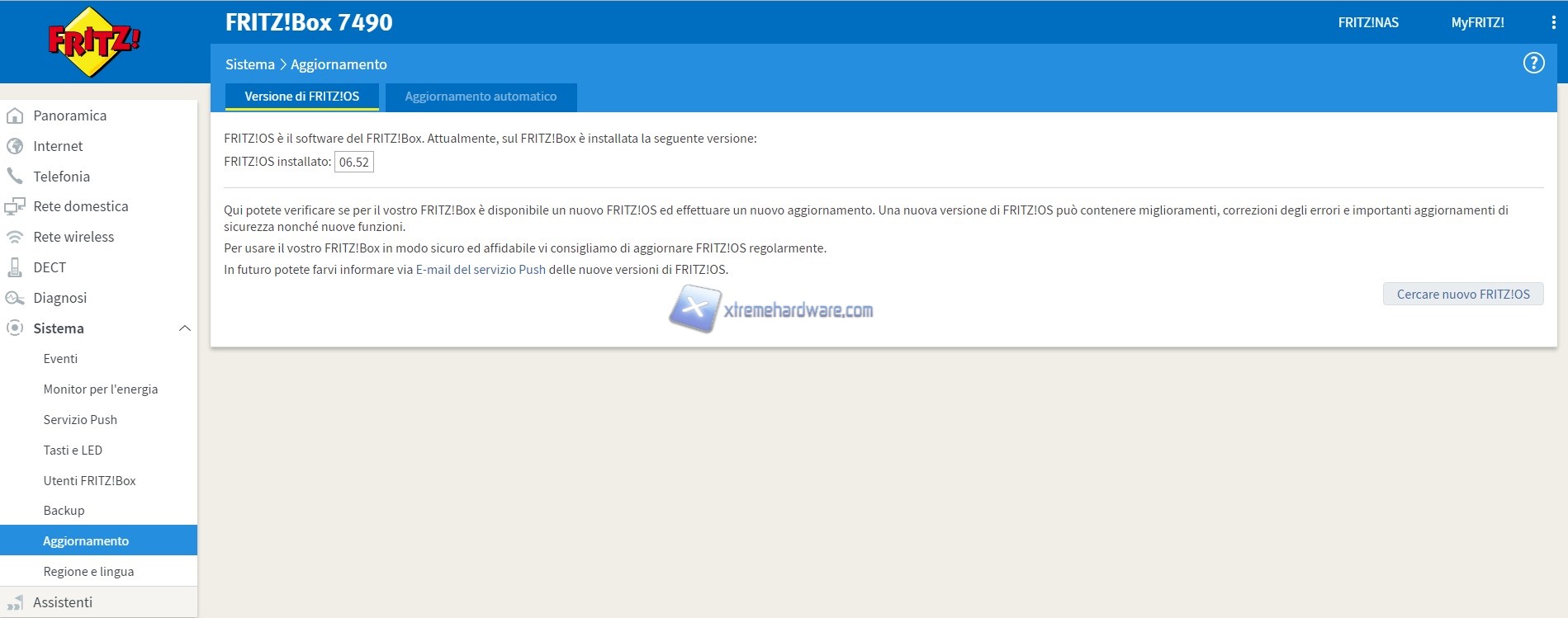This screenshot has width=1568, height=618.
Task: Open Backup in the Sistema submenu
Action: pos(64,511)
